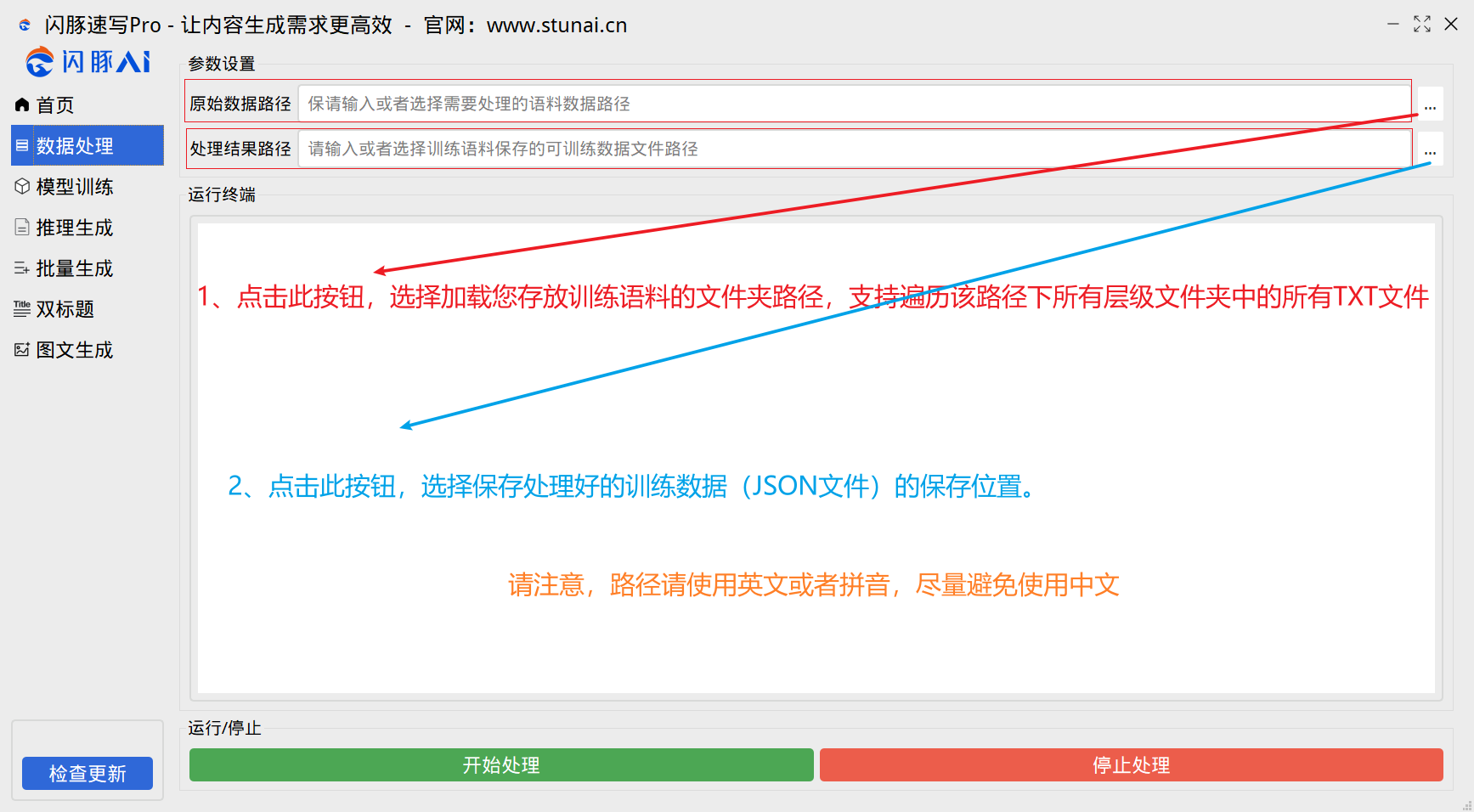Select the 数据处理 sidebar item
The image size is (1474, 812).
(x=88, y=145)
